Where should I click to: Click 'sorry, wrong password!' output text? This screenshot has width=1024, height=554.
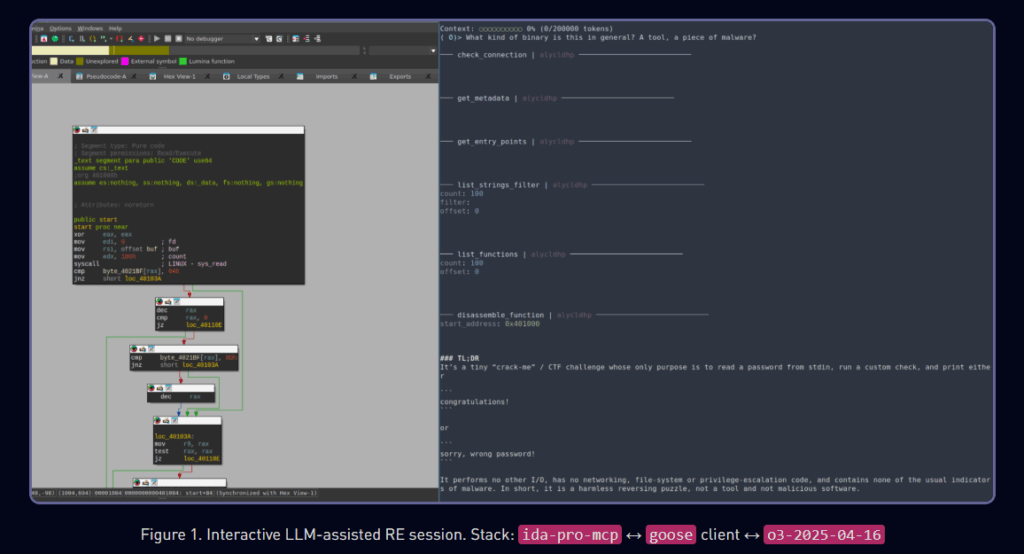[487, 453]
